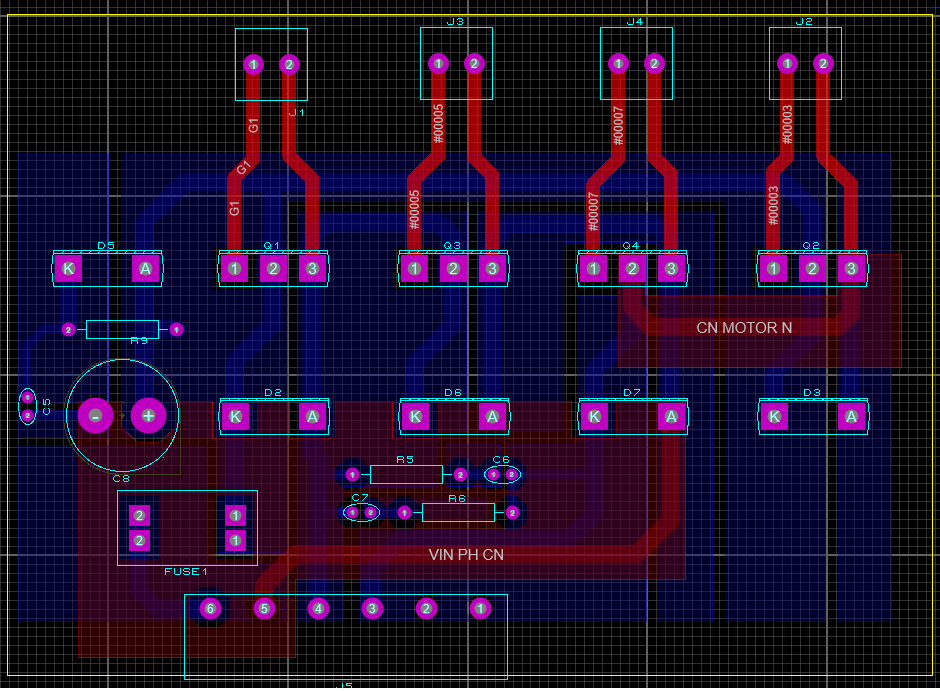This screenshot has width=940, height=691.
Task: Select pad 5 of connector J5
Action: (x=264, y=609)
